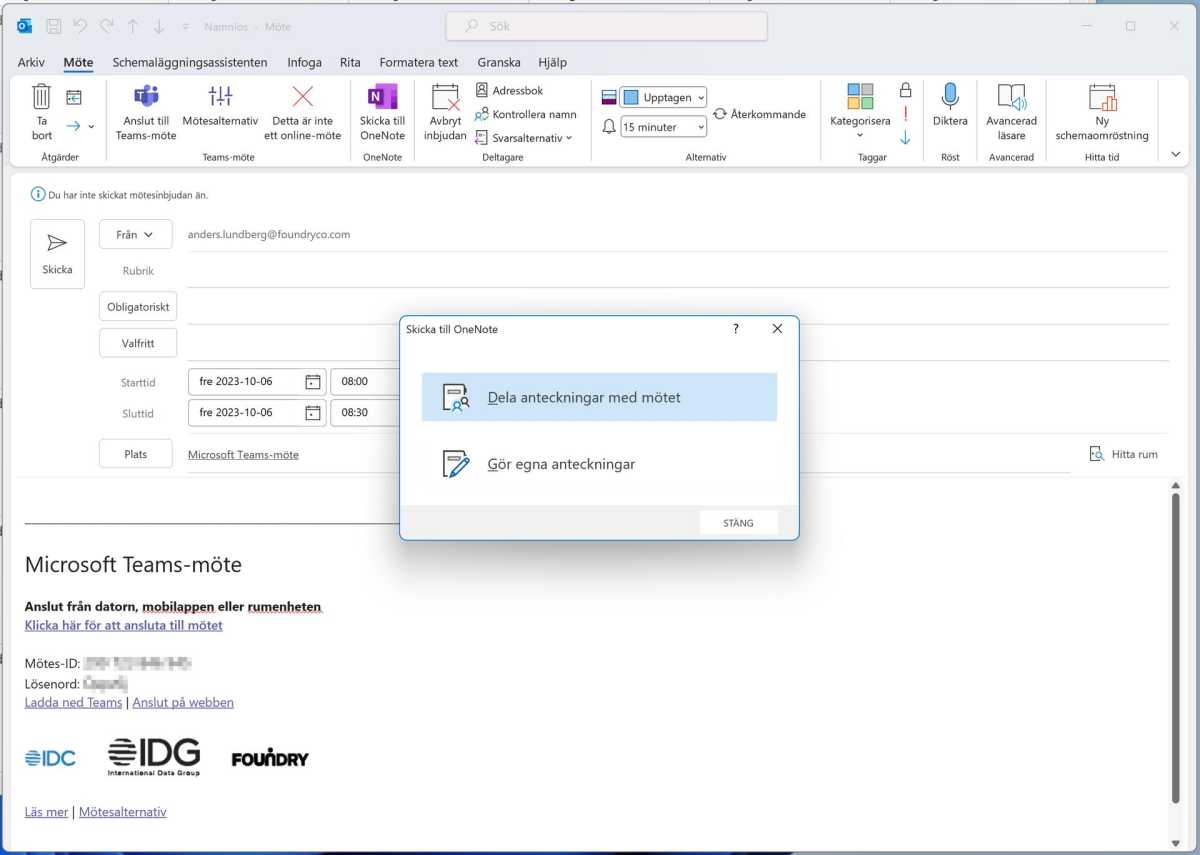
Task: Select Dela anteckningar med mötet
Action: (x=599, y=397)
